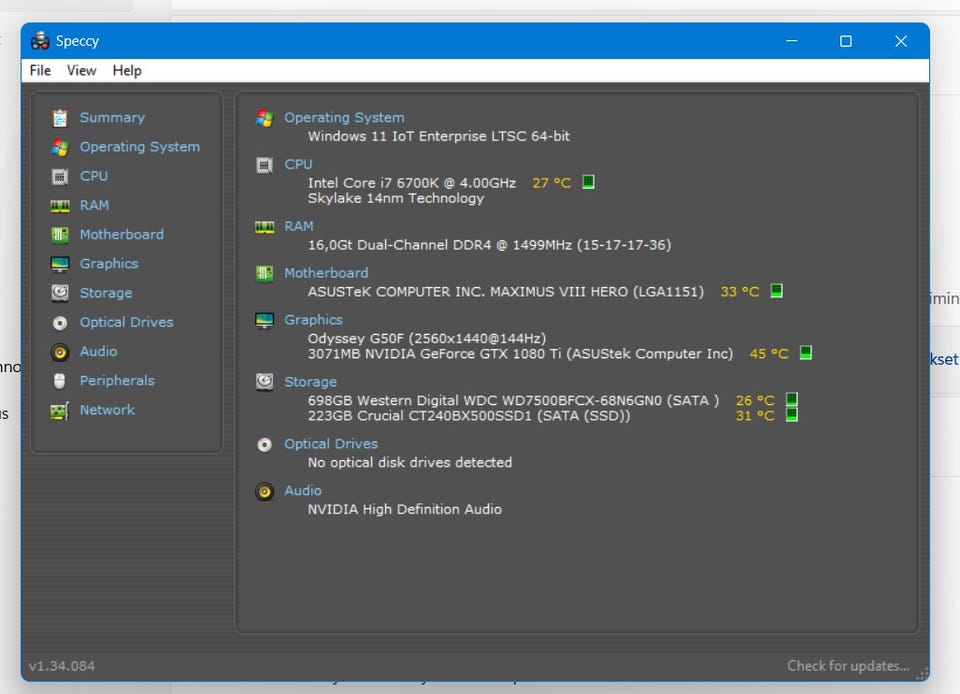Viewport: 960px width, 694px height.
Task: Click the CPU icon in summary panel
Action: coord(264,165)
